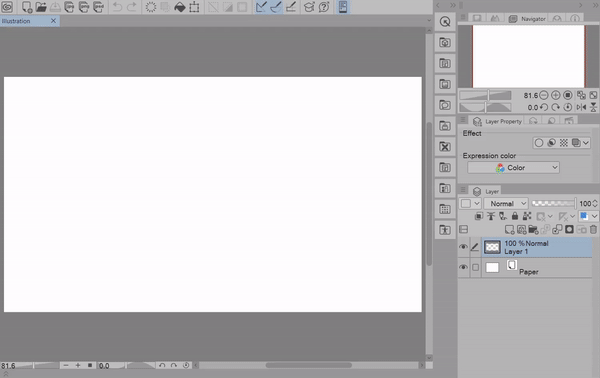600x378 pixels.
Task: Toggle Snap to Special Ruler in toolbar
Action: (276, 7)
